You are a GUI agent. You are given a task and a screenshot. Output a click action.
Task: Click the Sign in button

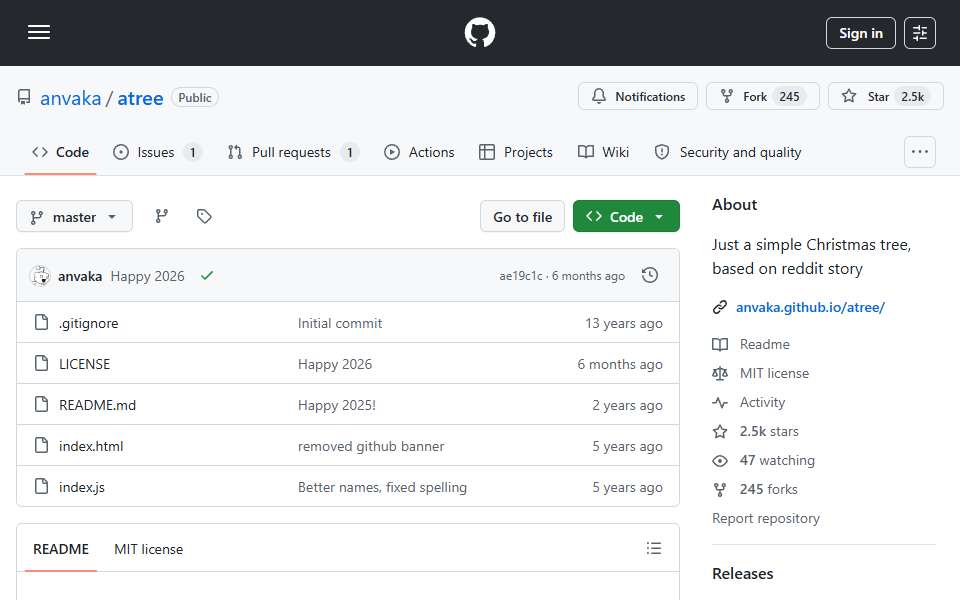[860, 33]
